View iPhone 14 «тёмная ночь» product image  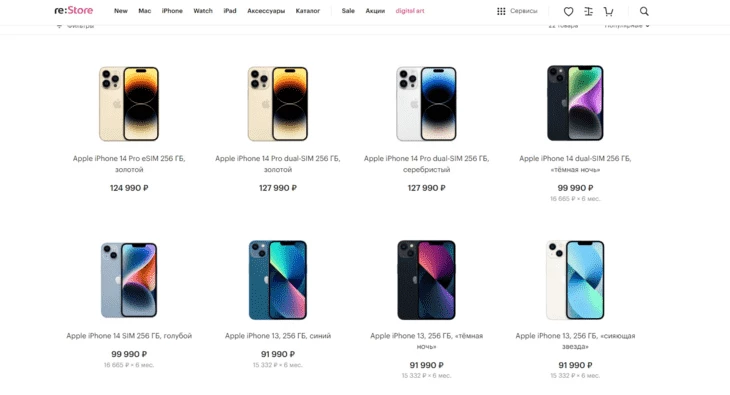[575, 103]
